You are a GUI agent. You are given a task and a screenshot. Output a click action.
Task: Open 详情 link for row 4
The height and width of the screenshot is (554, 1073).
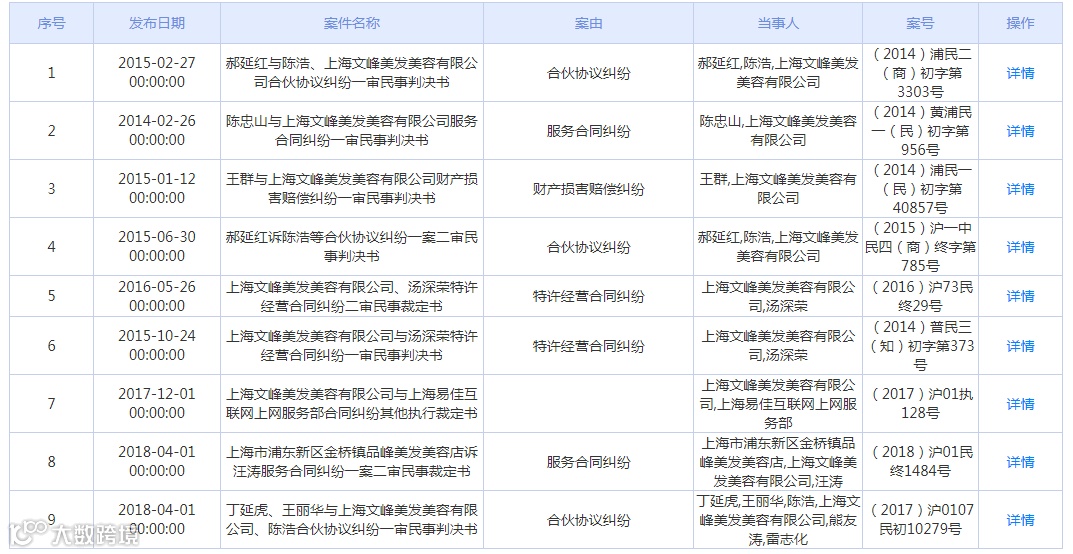(x=1020, y=248)
